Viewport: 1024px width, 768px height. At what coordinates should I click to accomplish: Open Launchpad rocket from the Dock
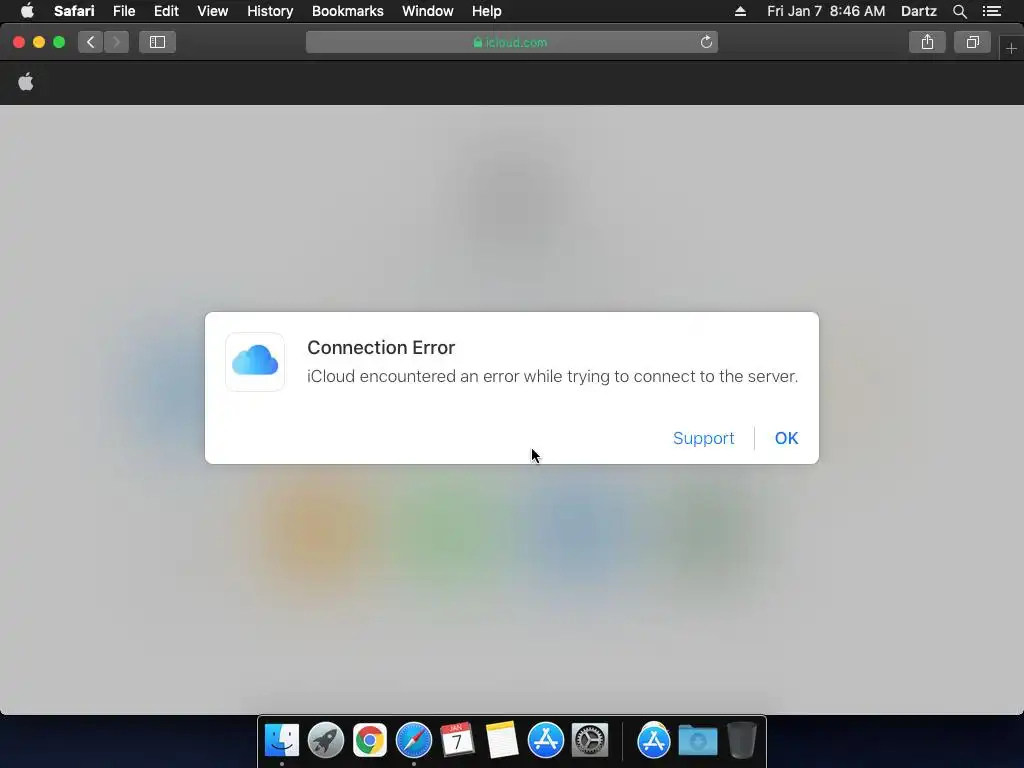point(325,740)
